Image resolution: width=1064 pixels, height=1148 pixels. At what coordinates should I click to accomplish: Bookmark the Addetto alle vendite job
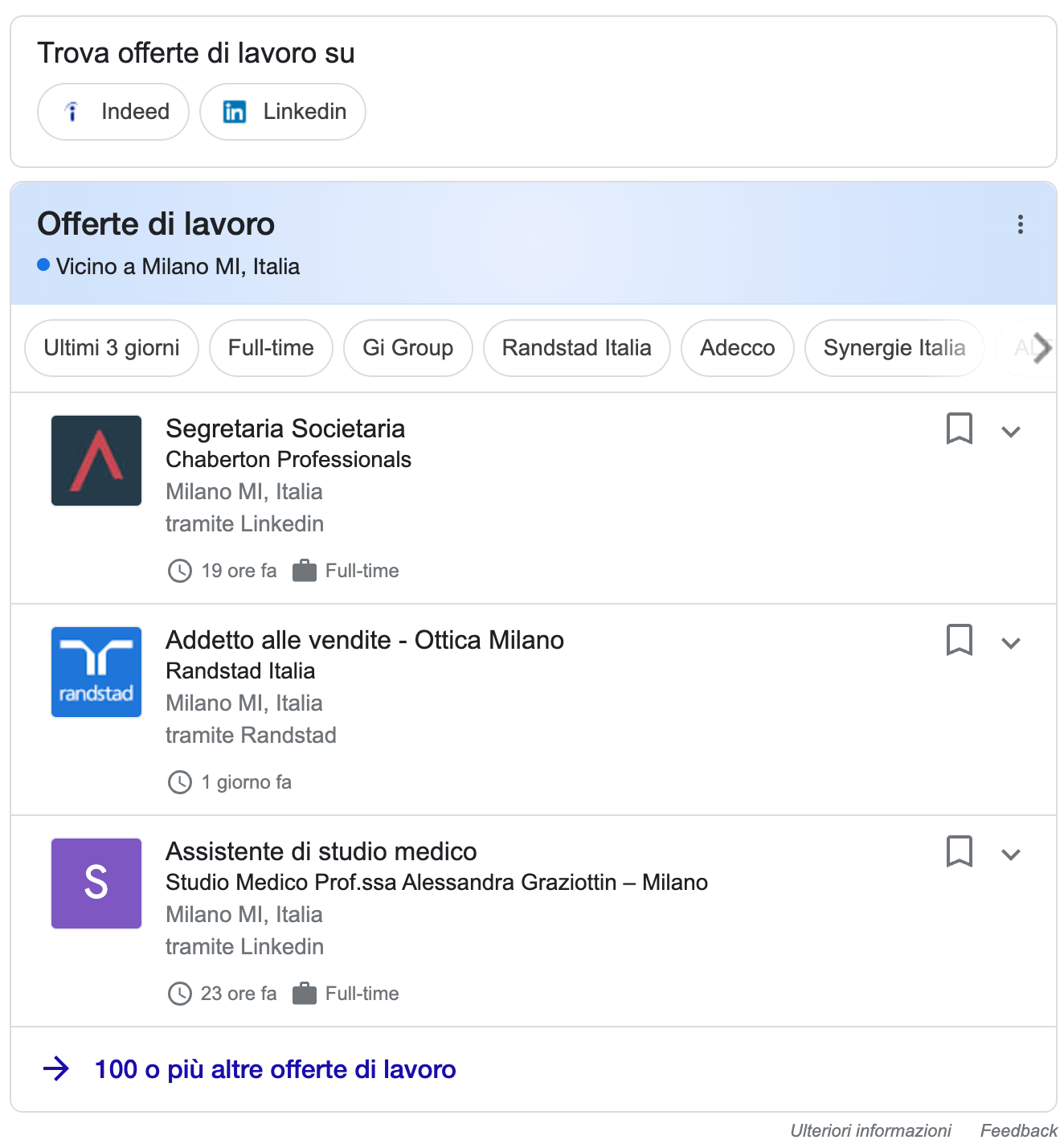[x=960, y=640]
